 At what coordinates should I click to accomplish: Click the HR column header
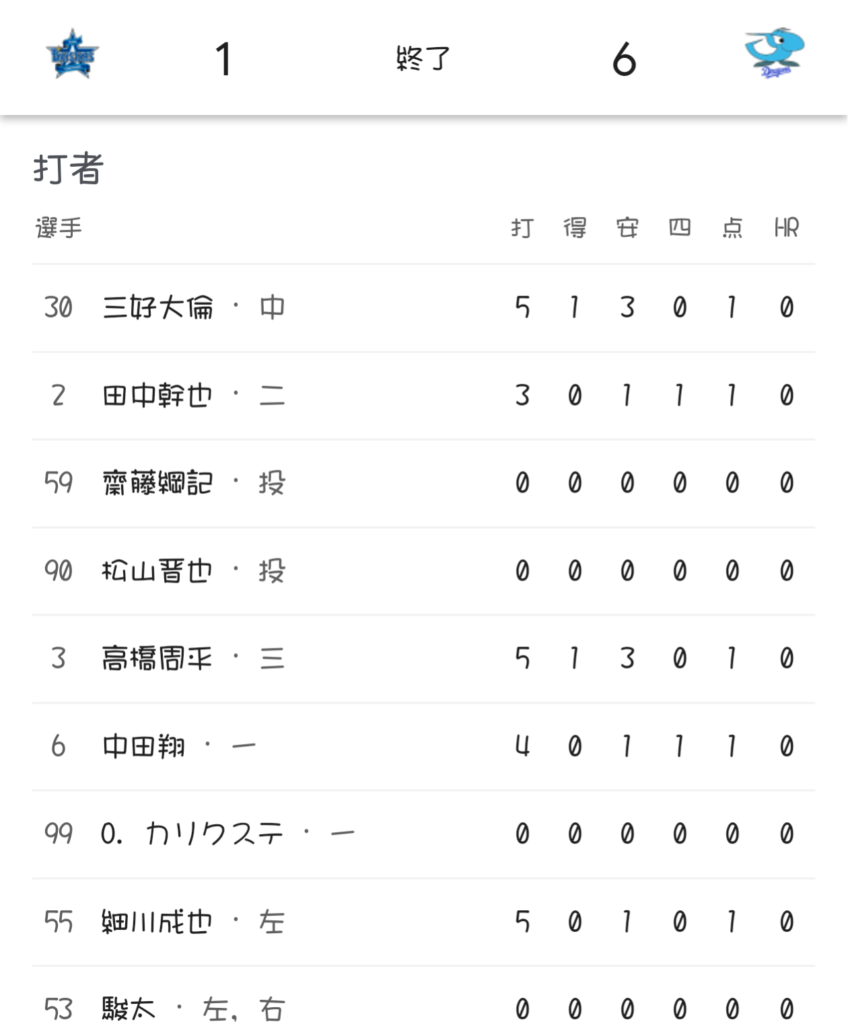pyautogui.click(x=786, y=228)
